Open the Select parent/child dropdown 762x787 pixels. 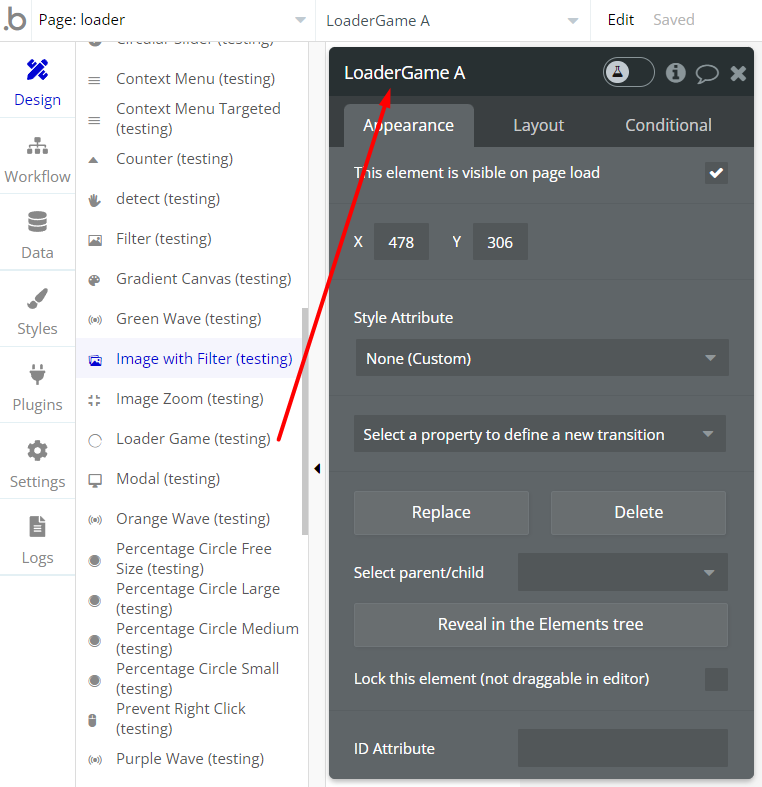point(622,572)
